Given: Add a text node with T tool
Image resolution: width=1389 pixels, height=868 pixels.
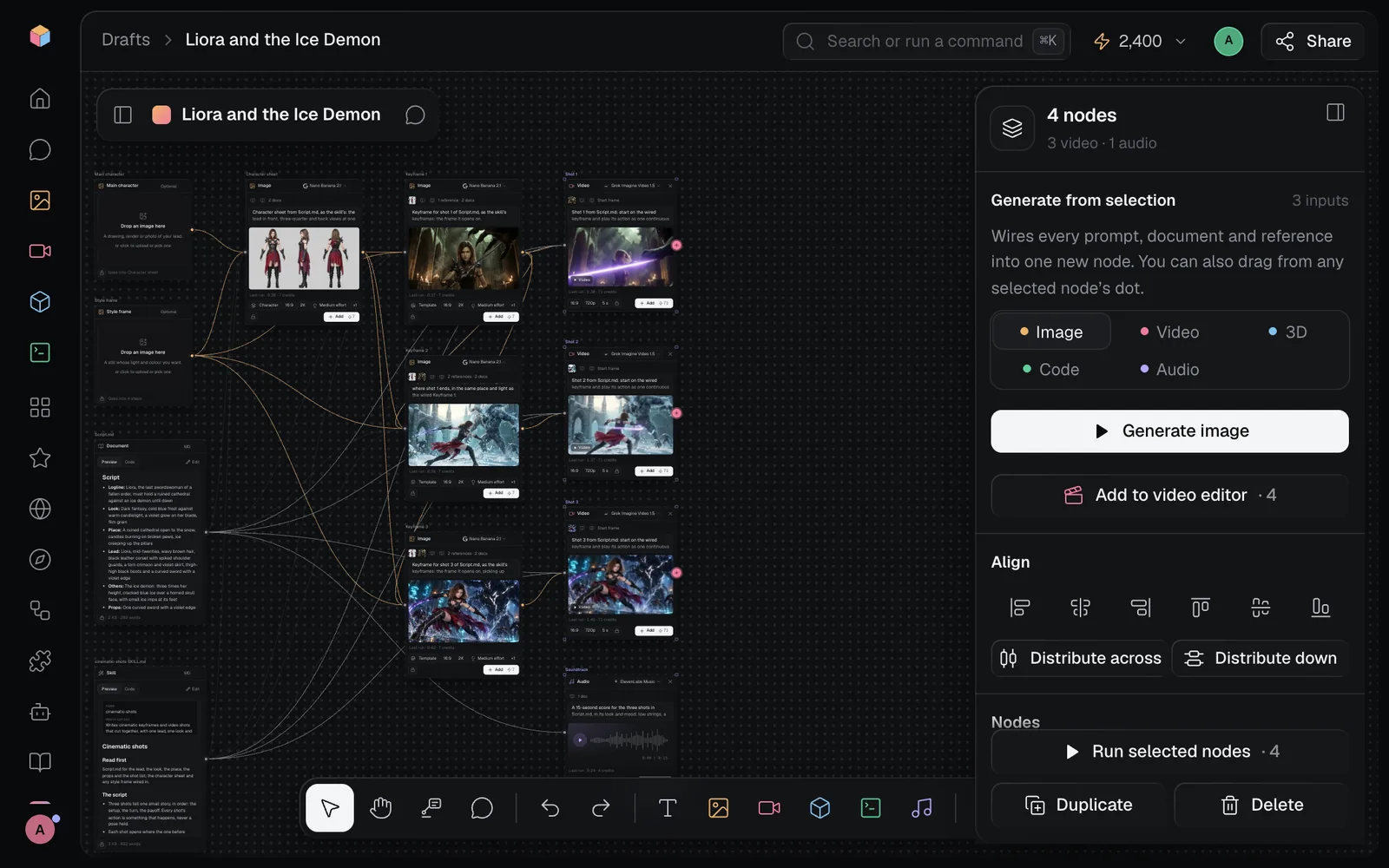Looking at the screenshot, I should (x=668, y=808).
